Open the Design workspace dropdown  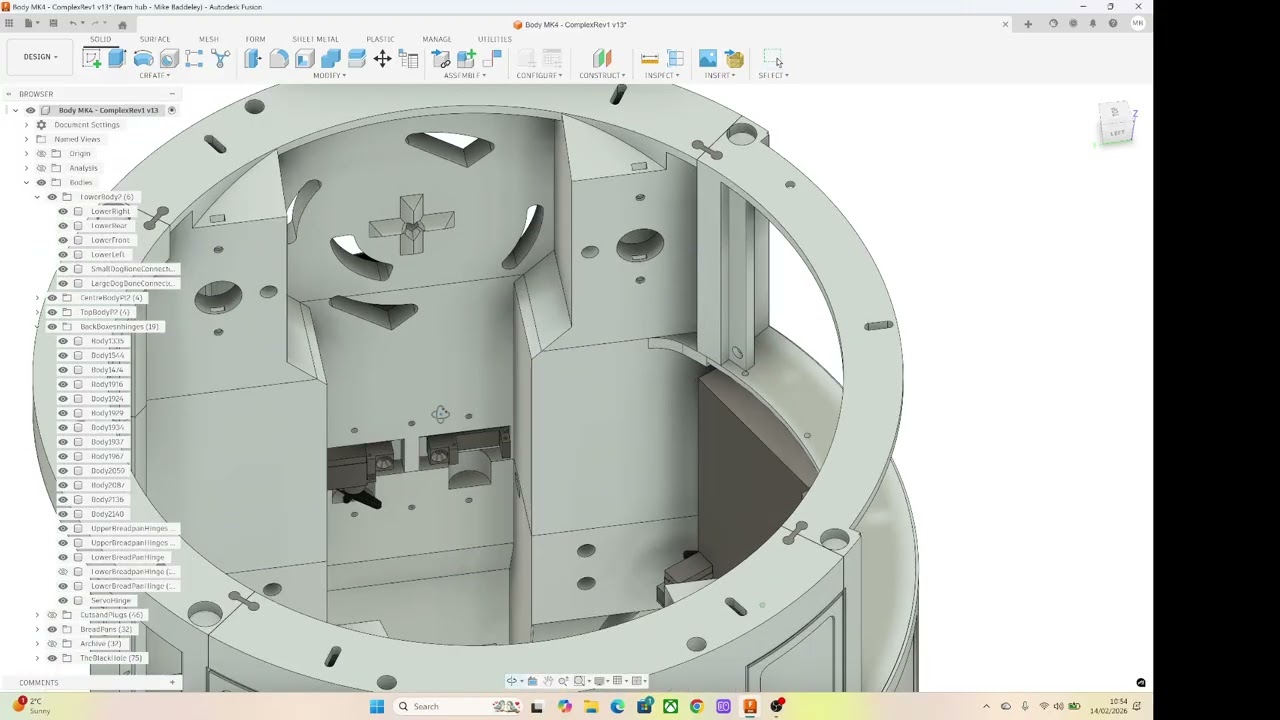41,57
